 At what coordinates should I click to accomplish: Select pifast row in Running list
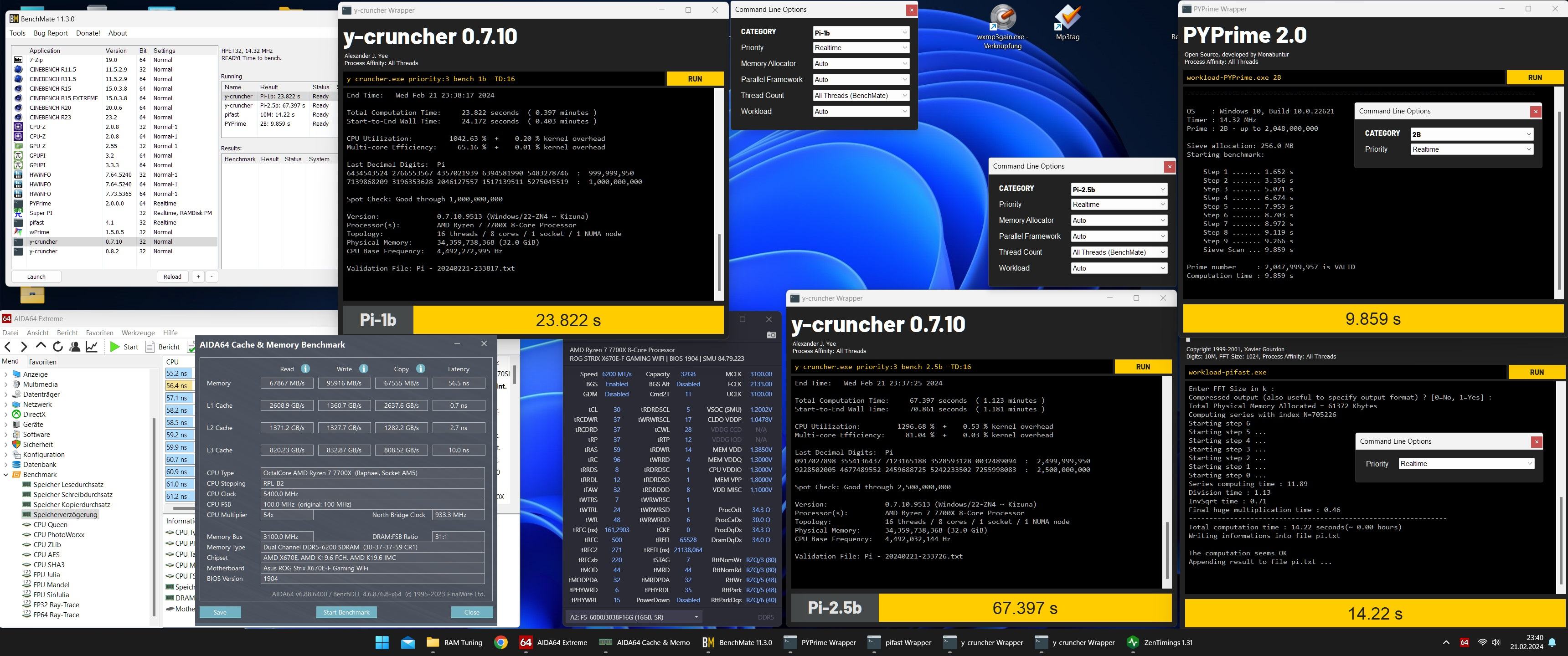click(279, 114)
